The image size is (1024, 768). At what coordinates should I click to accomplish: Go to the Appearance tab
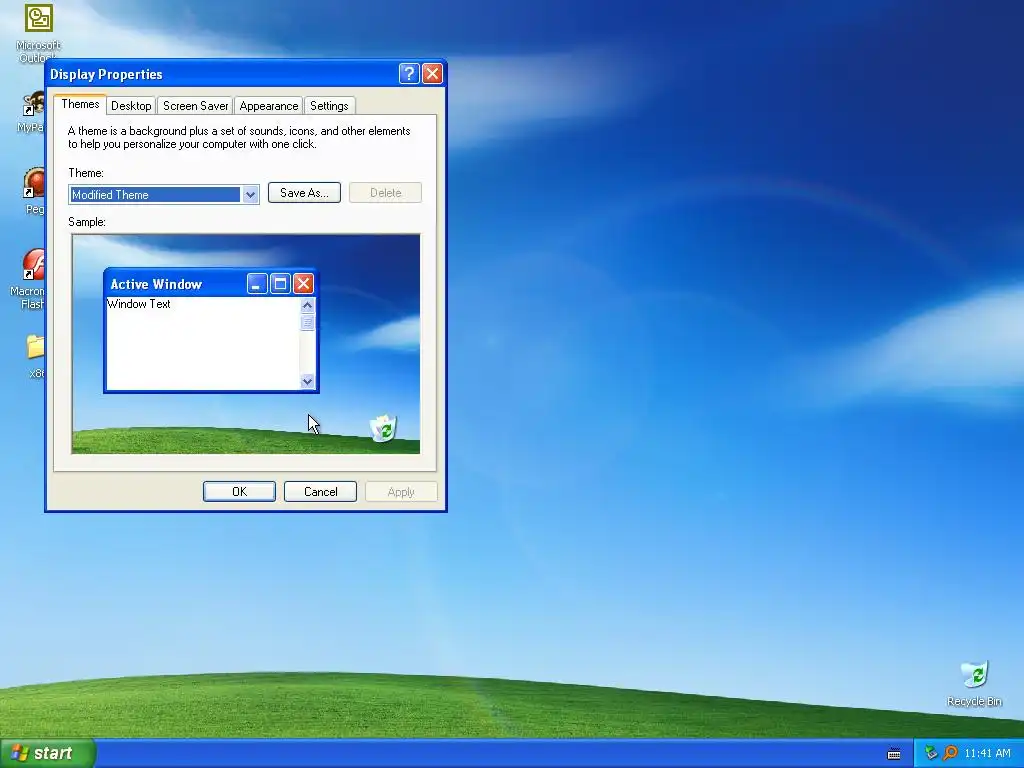[x=268, y=106]
